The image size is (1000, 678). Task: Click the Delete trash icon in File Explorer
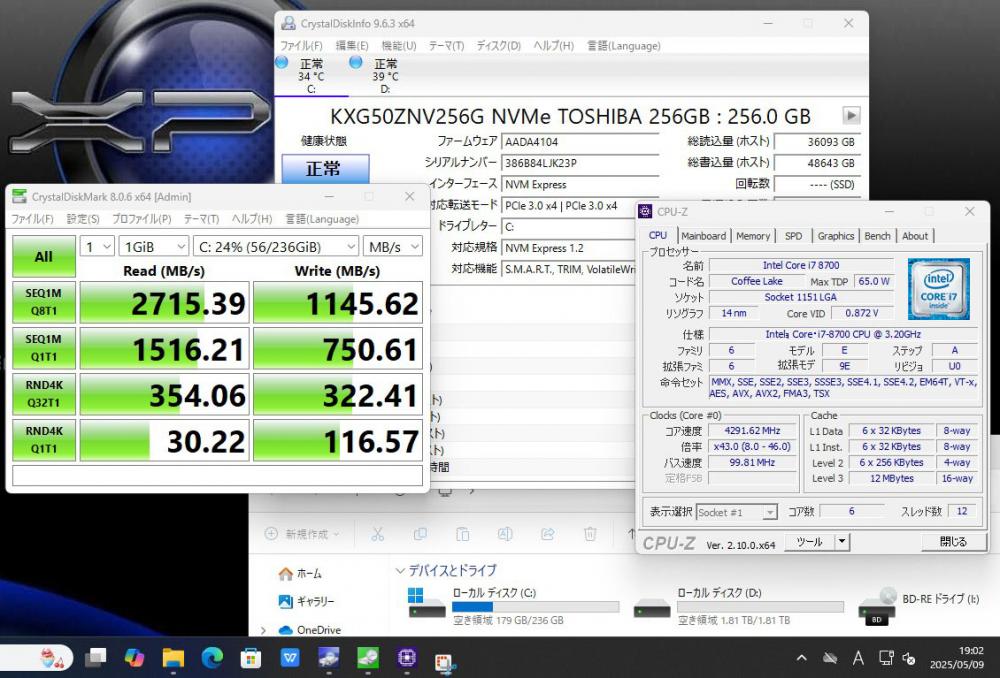(590, 534)
